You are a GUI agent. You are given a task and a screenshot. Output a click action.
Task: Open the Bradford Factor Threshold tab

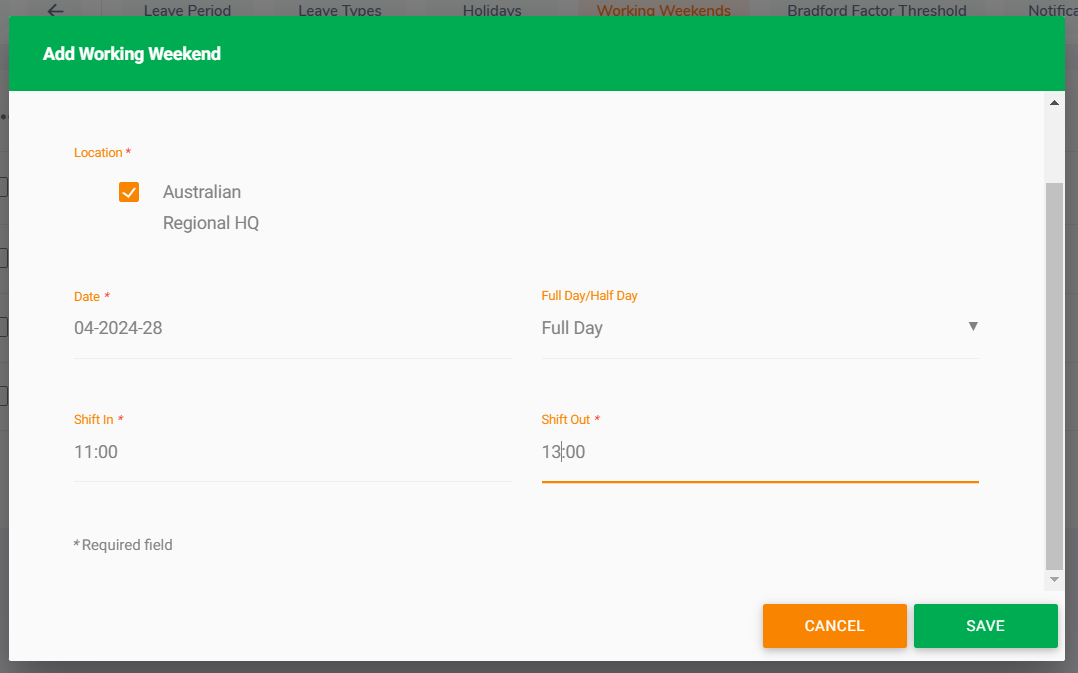click(x=876, y=11)
